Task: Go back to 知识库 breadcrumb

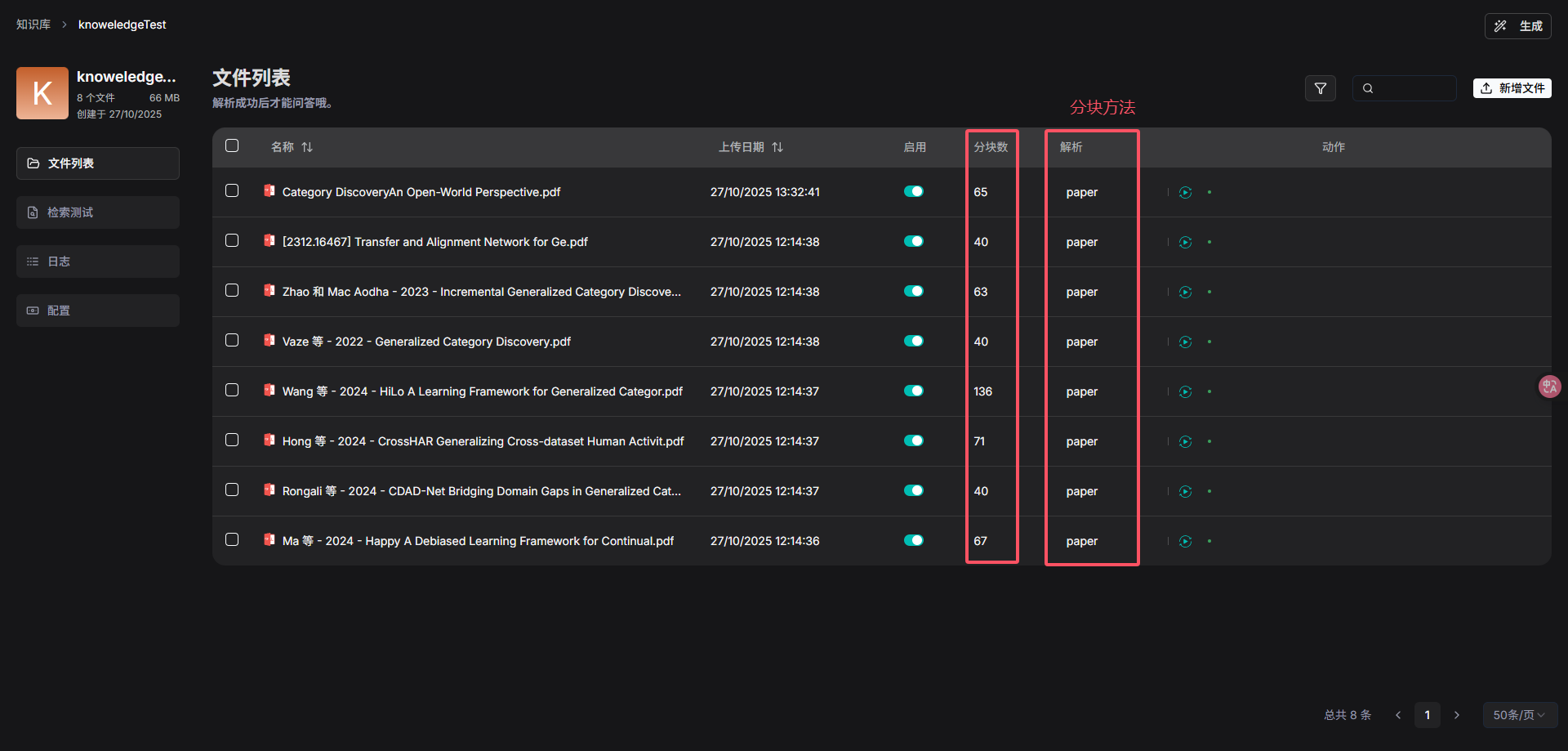Action: click(33, 25)
